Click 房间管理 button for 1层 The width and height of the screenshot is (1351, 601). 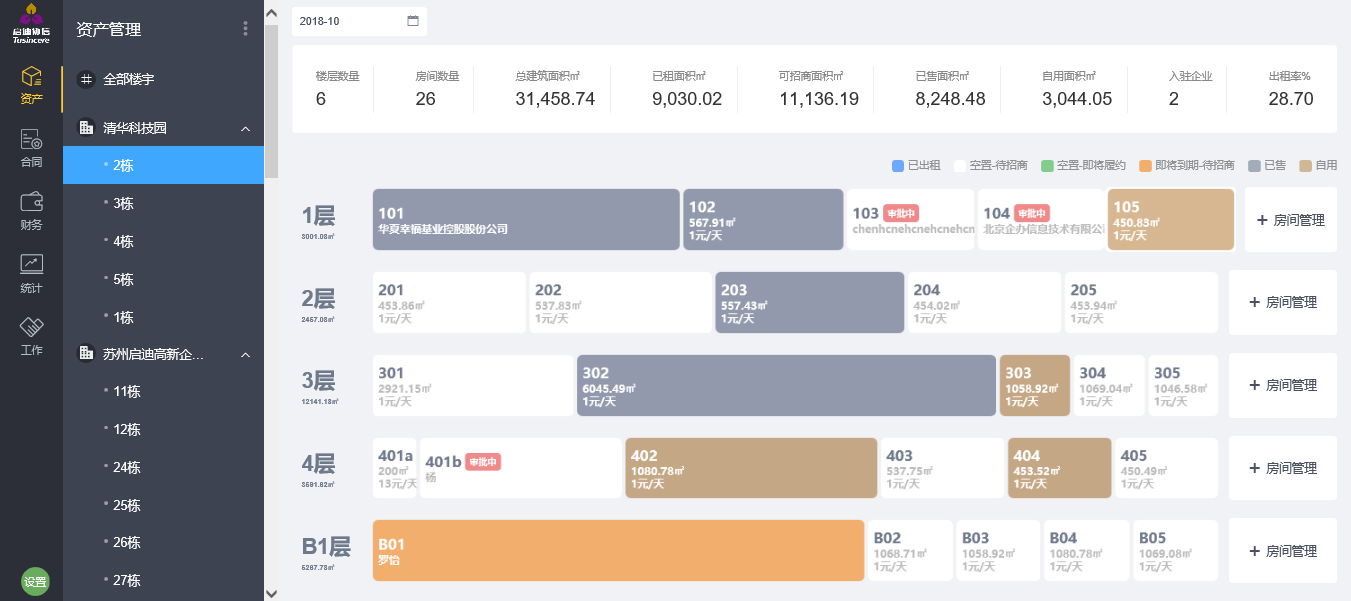coord(1290,220)
